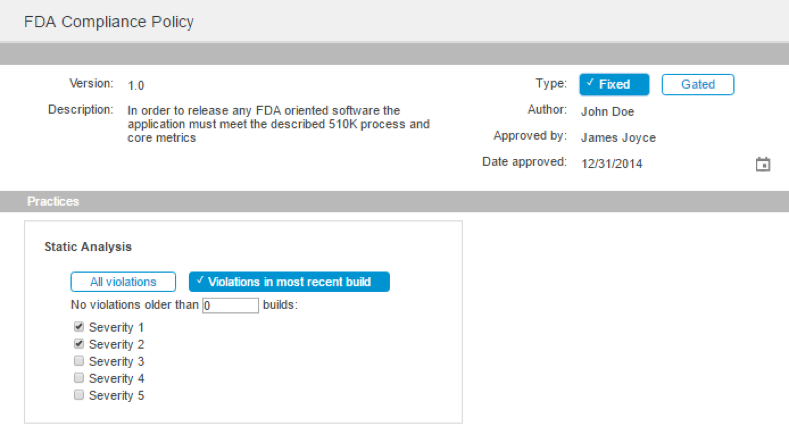Enable the Severity 4 checkbox
This screenshot has width=789, height=435.
pos(79,378)
